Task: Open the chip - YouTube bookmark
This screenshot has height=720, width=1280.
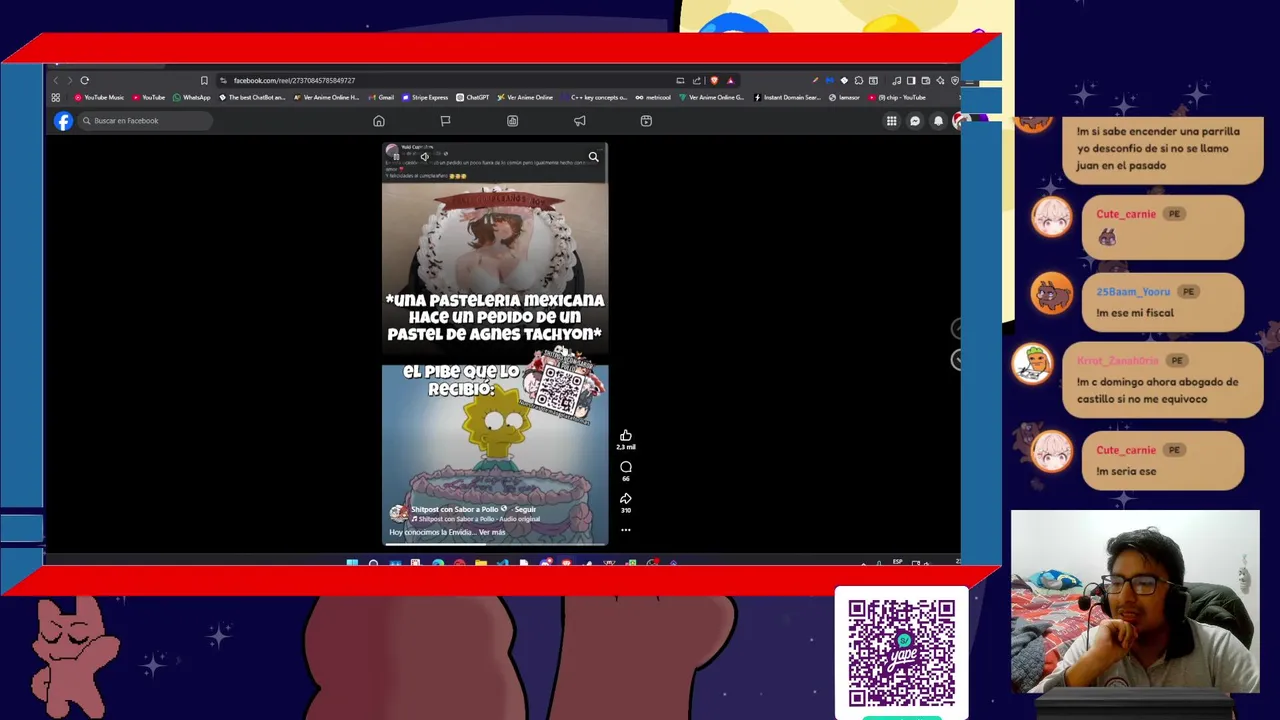Action: [897, 98]
